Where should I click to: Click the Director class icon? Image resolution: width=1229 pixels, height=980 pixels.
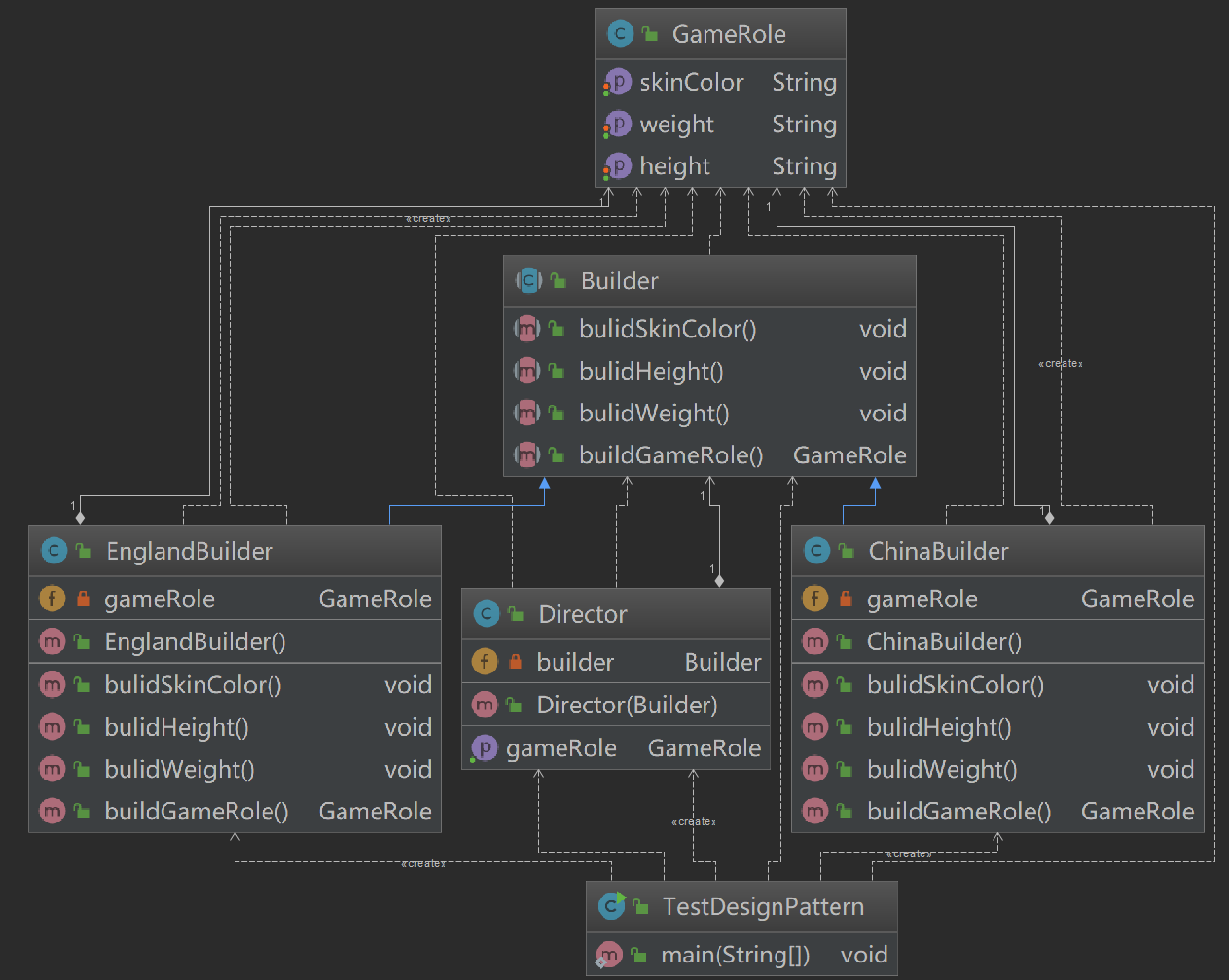click(486, 614)
